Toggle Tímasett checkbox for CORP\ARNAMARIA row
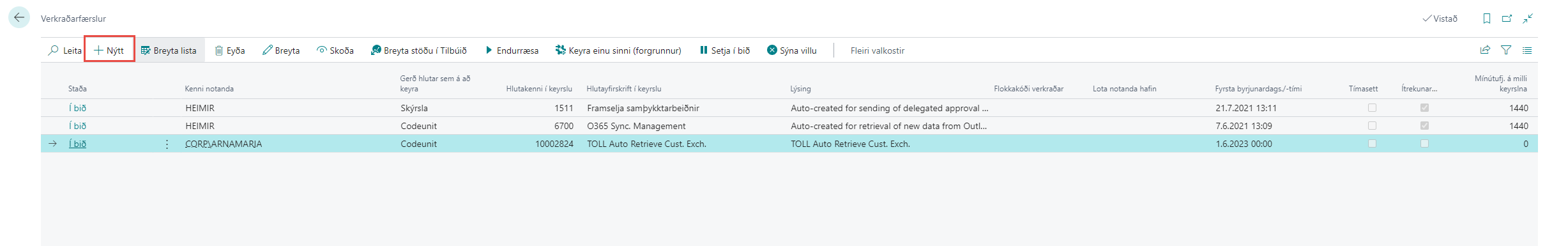Image resolution: width=1568 pixels, height=246 pixels. click(x=1372, y=144)
